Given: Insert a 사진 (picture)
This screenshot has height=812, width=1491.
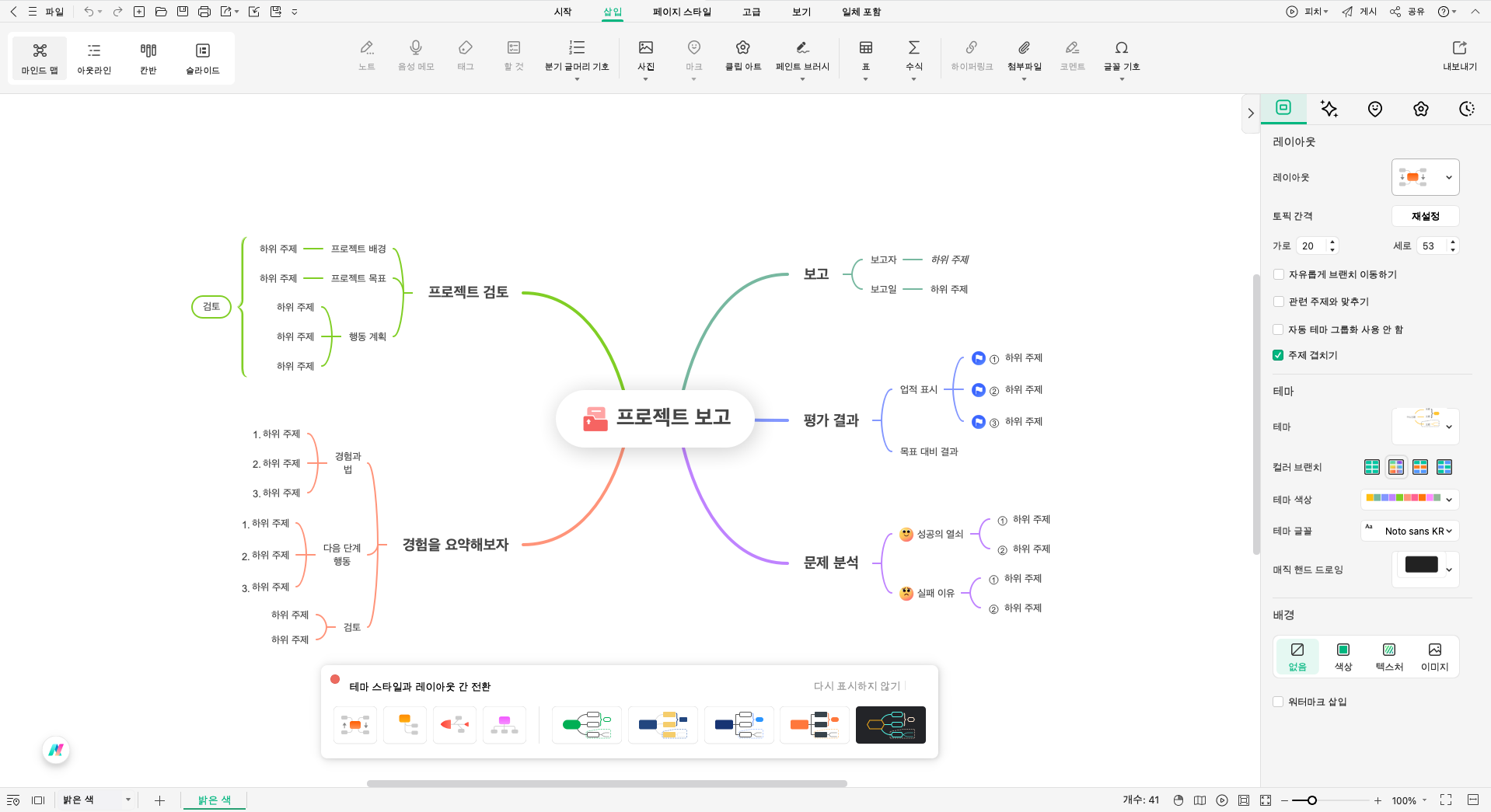Looking at the screenshot, I should coord(645,58).
